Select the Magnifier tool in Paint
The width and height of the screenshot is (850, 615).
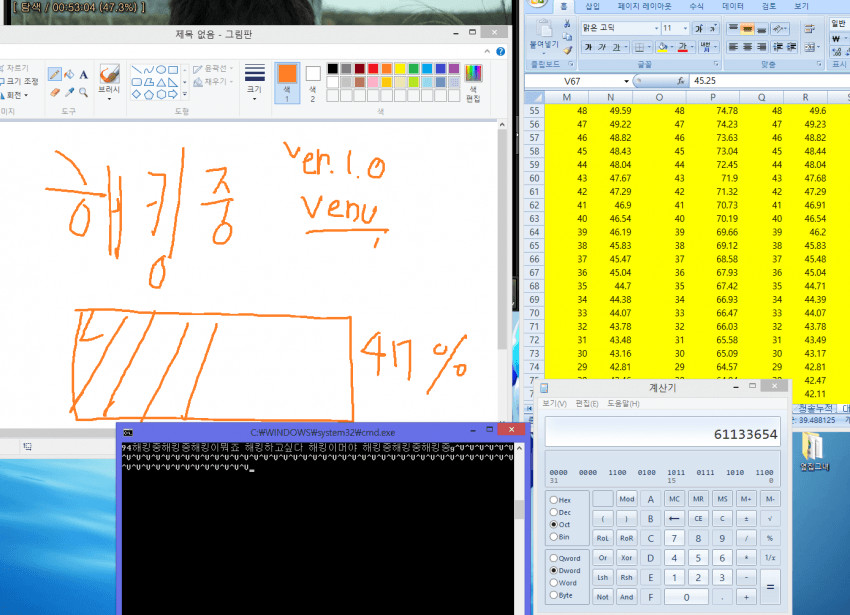(x=83, y=92)
